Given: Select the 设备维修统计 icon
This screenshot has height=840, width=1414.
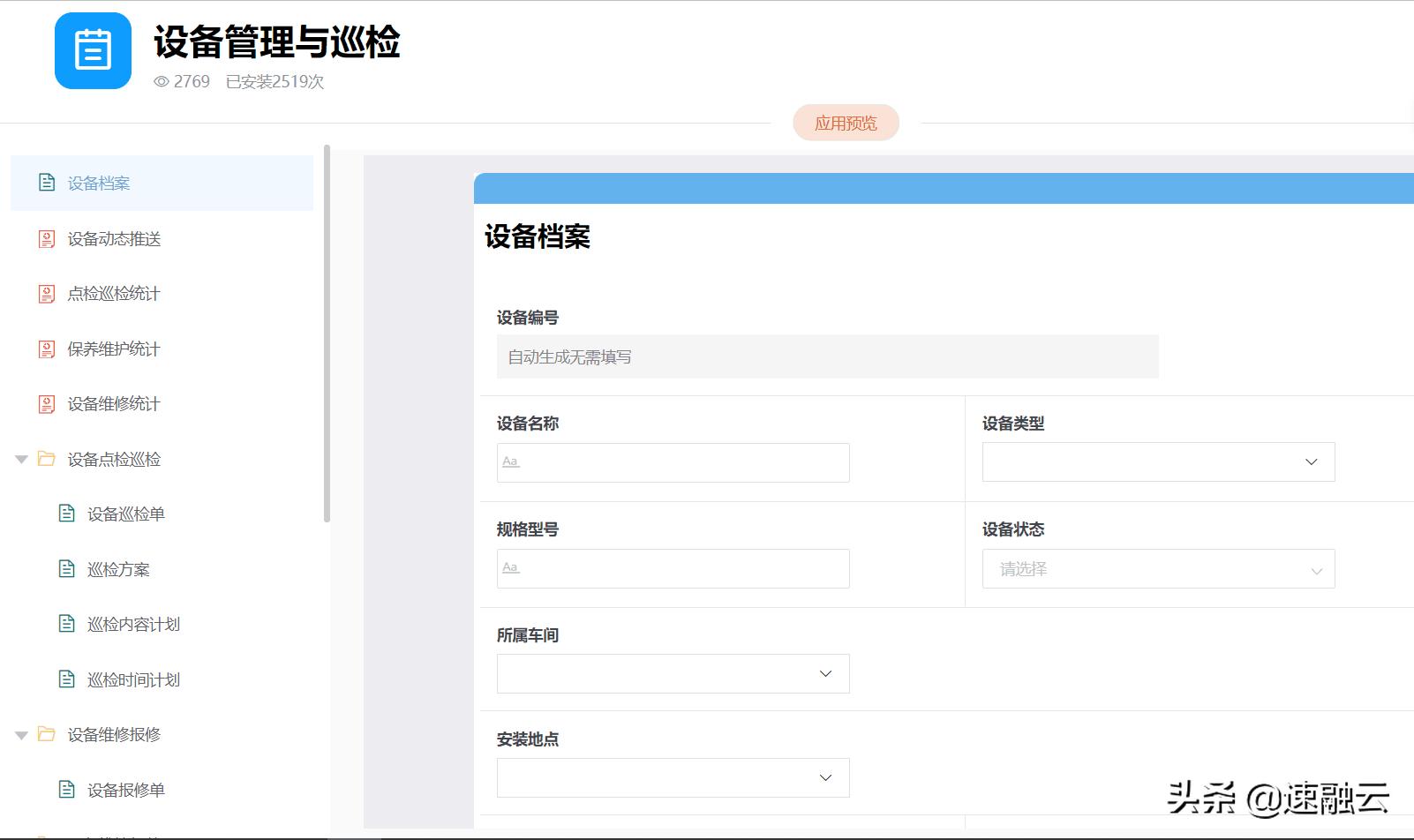Looking at the screenshot, I should (47, 403).
